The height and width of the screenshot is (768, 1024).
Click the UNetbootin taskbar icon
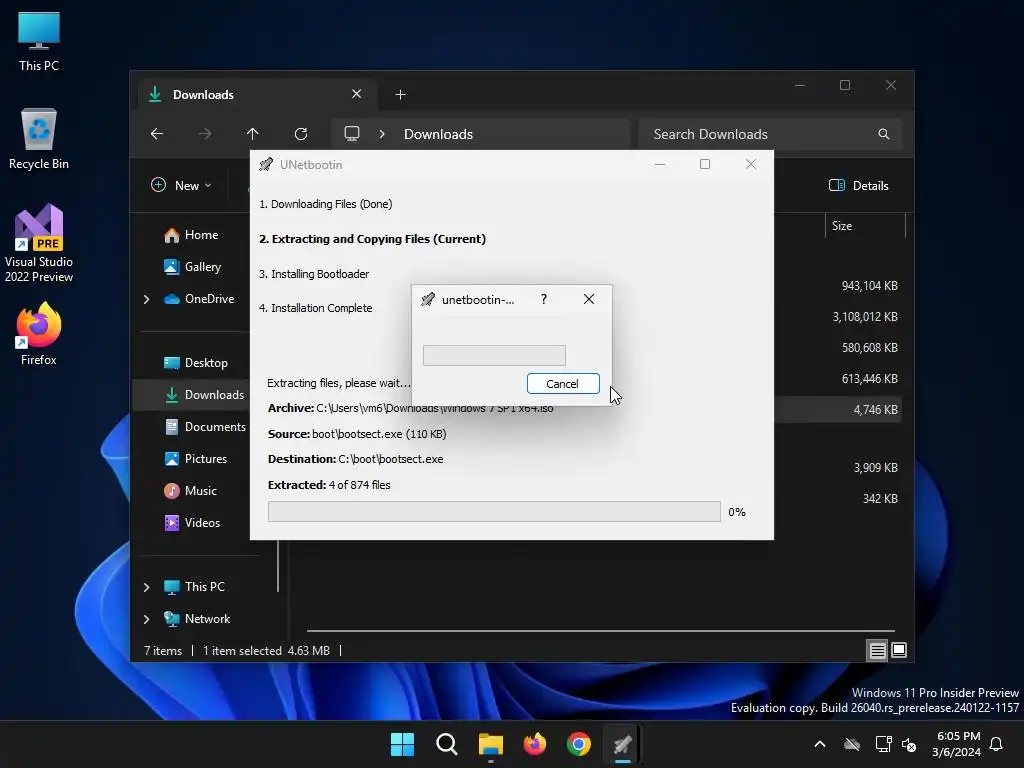pyautogui.click(x=623, y=744)
